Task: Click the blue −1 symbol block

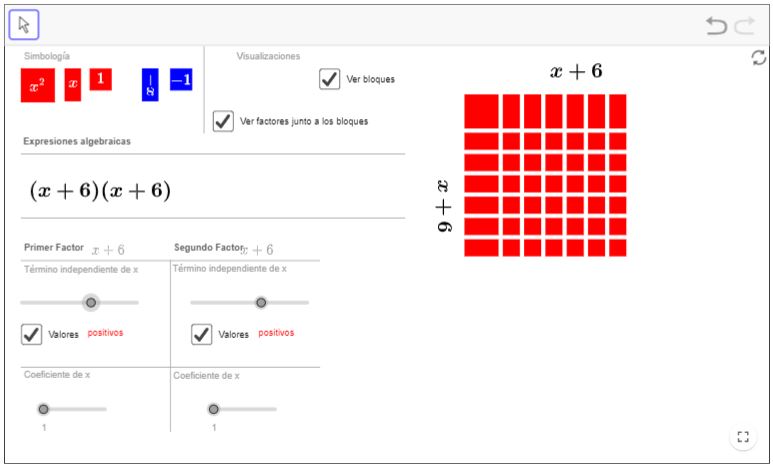Action: 181,79
